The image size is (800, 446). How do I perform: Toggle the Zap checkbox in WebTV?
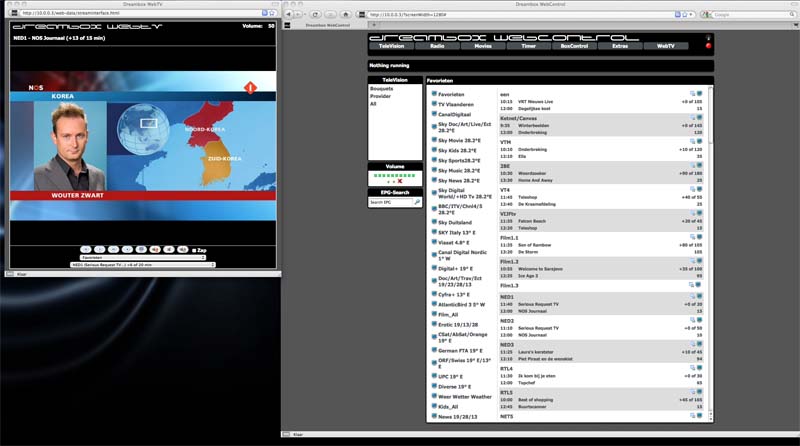[194, 251]
